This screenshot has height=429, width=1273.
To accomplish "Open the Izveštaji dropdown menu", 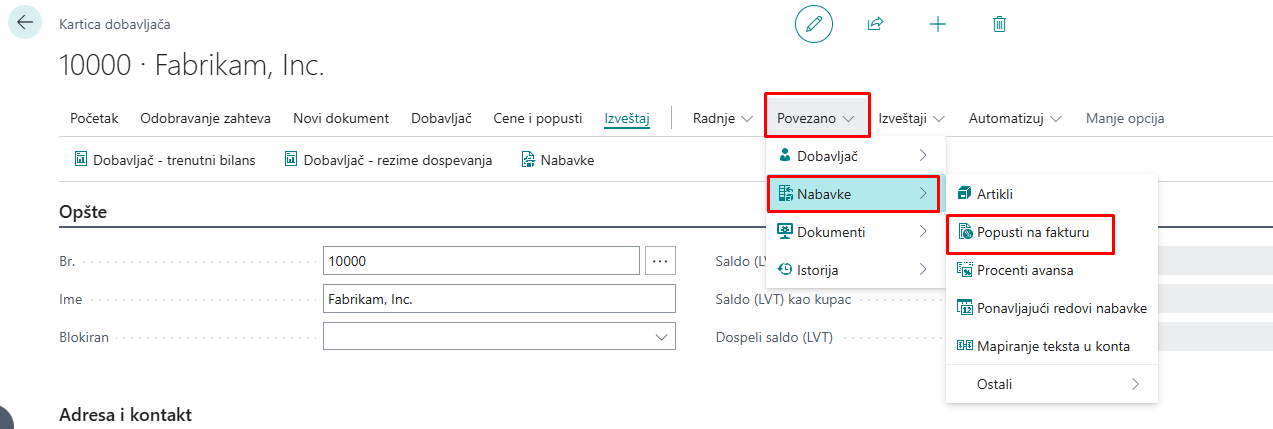I will tap(911, 119).
